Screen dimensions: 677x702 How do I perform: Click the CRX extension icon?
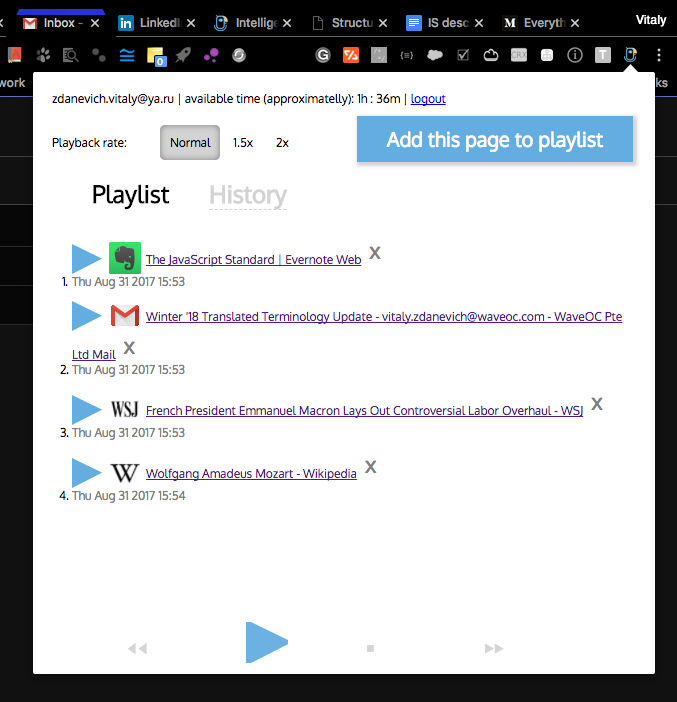519,55
